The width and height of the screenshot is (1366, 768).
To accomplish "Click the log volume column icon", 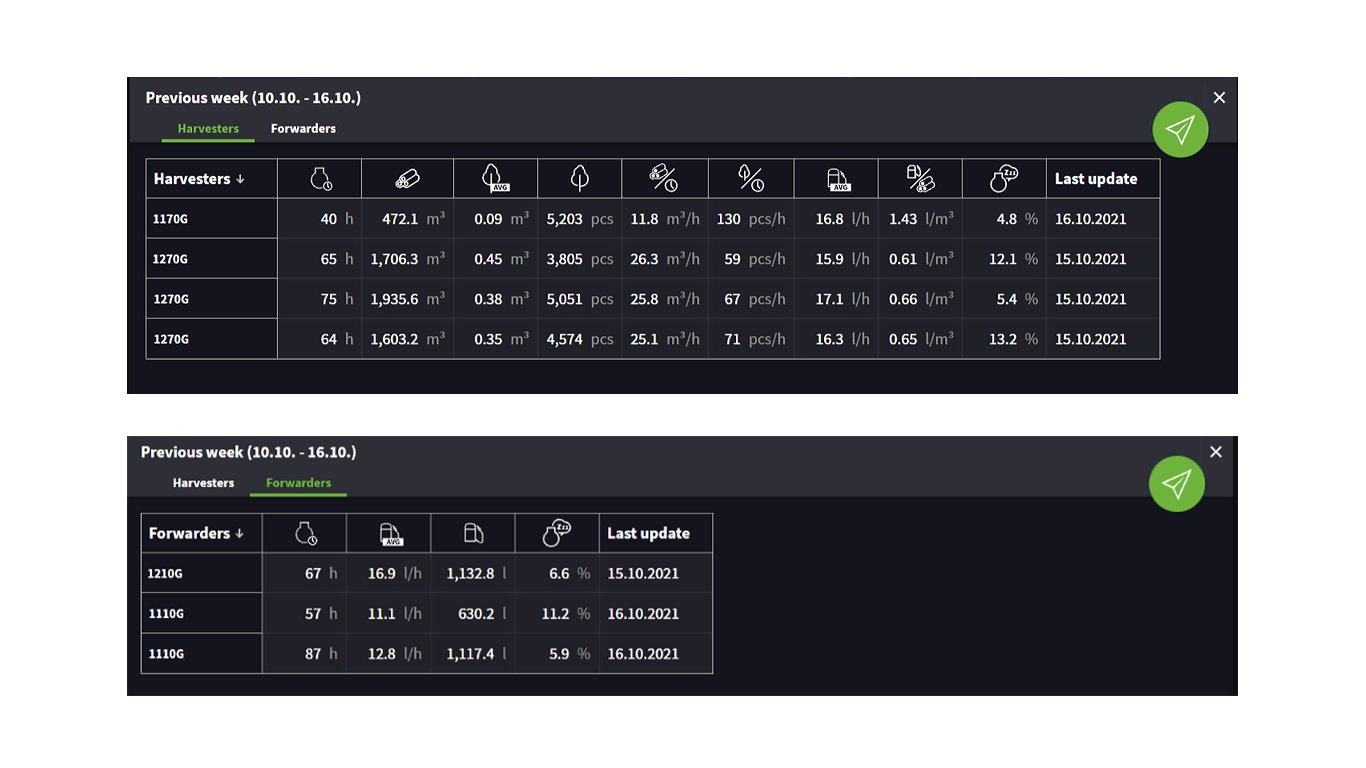I will click(x=407, y=179).
